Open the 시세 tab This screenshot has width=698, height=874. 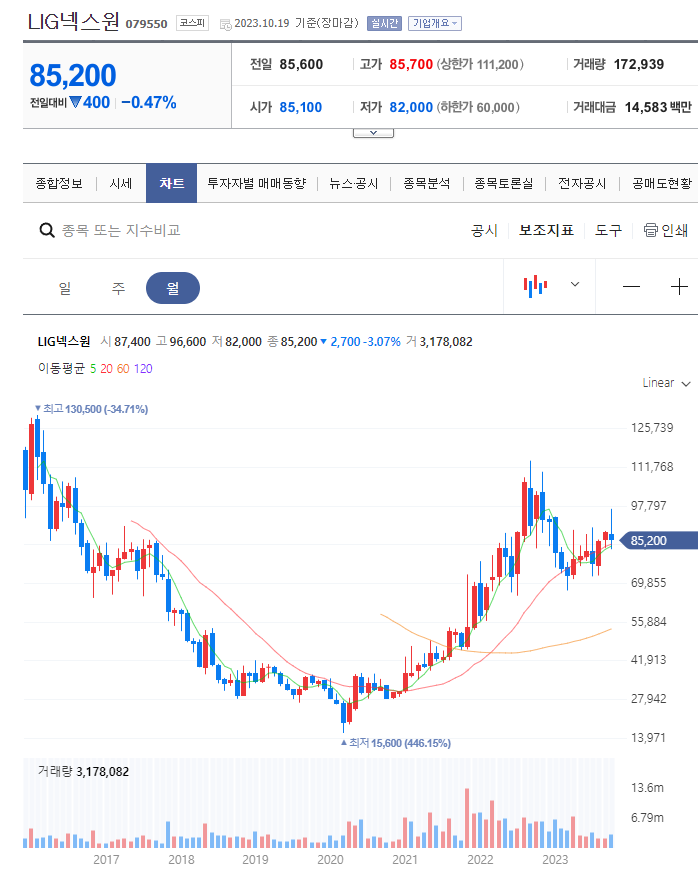point(120,183)
